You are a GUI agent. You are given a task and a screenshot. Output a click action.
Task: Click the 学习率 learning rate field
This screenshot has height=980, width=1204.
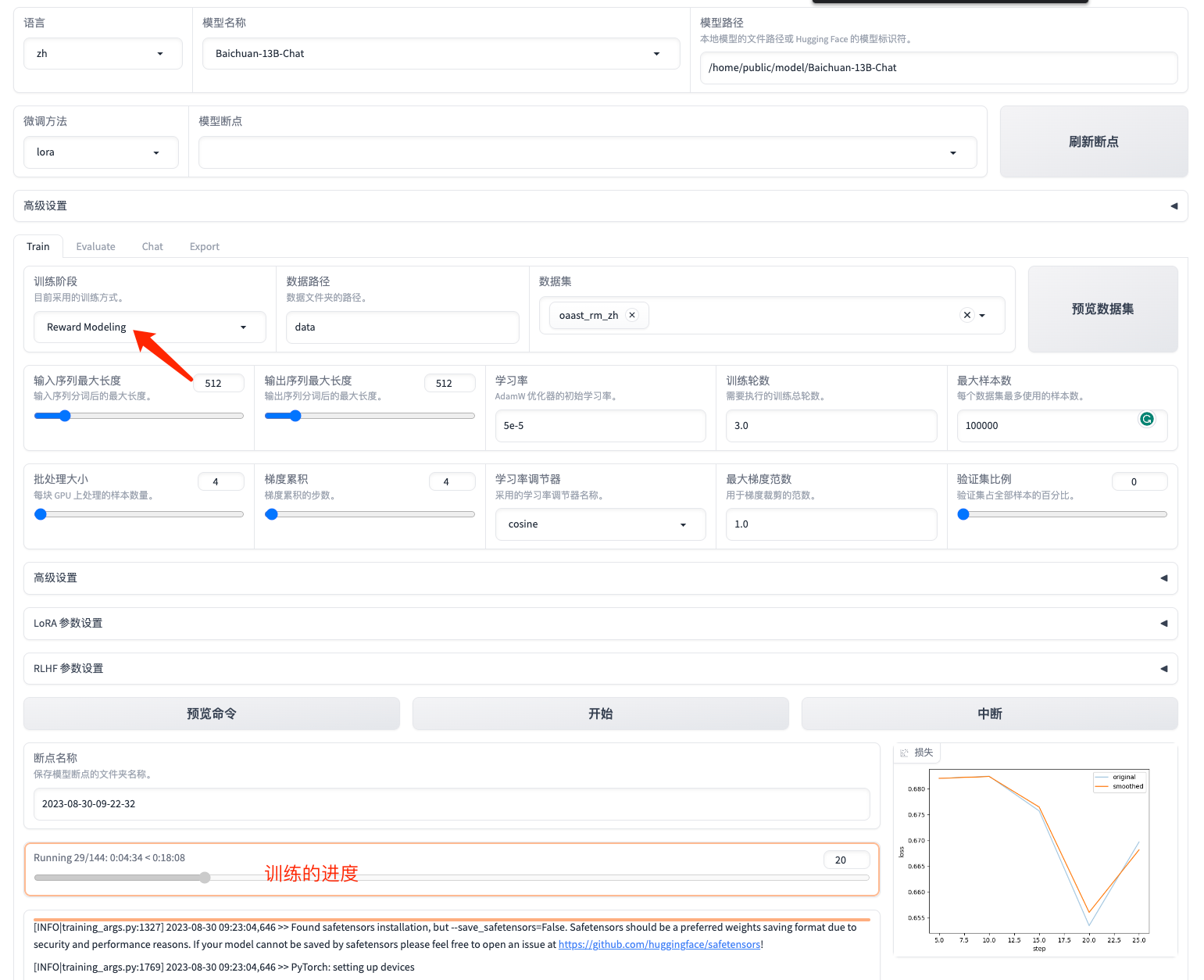click(x=599, y=426)
